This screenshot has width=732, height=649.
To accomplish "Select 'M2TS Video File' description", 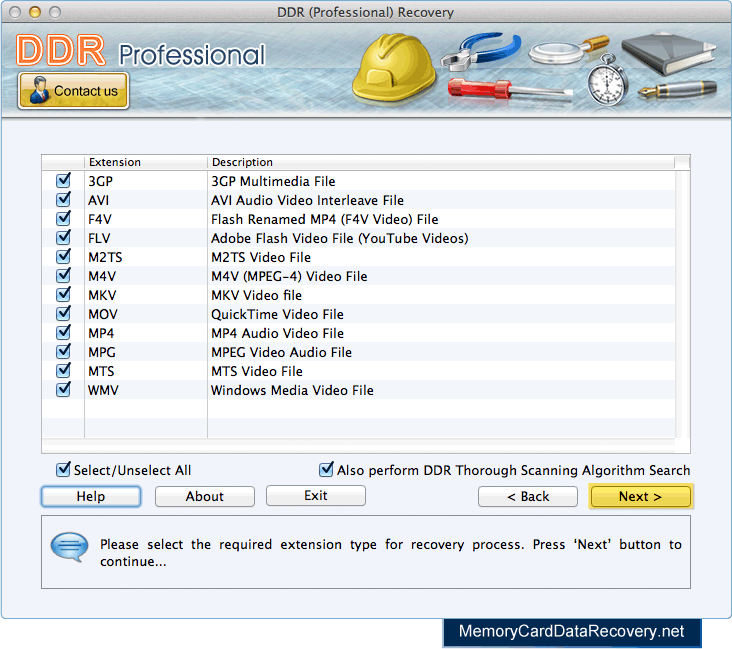I will pos(261,257).
